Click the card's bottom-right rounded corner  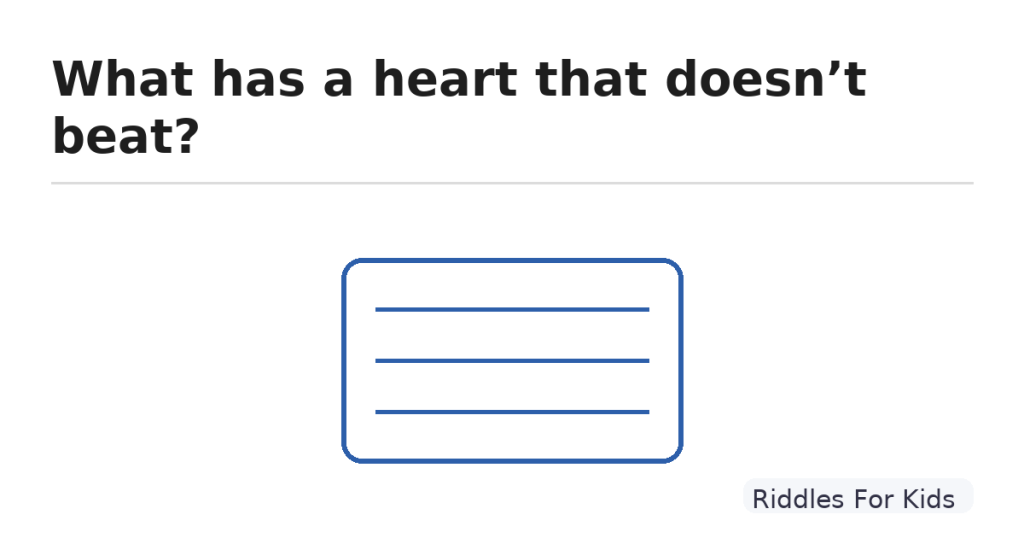point(674,454)
